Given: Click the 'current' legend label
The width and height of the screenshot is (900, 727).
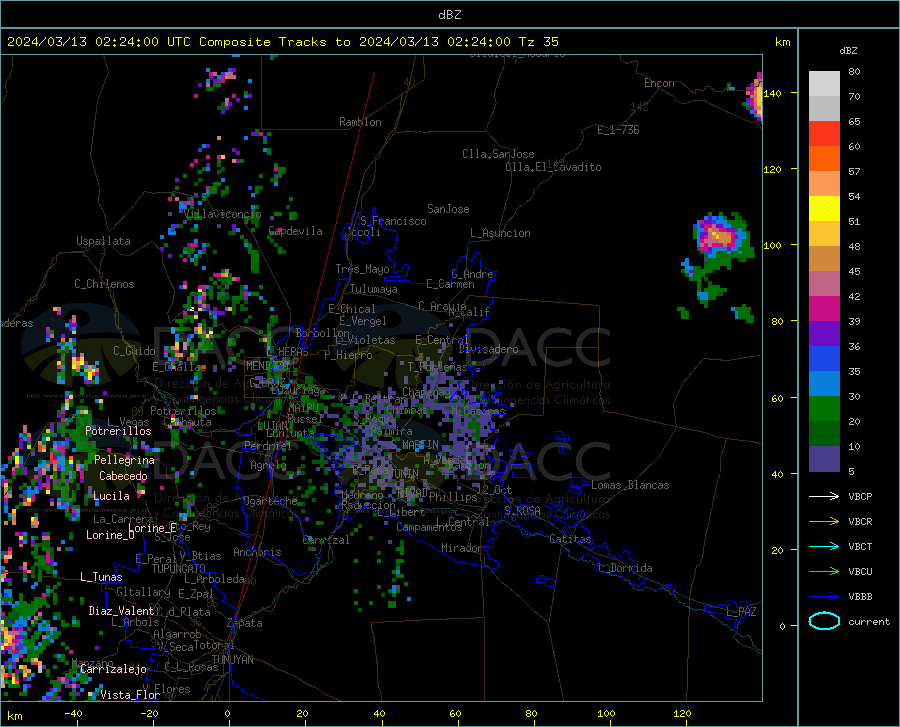Looking at the screenshot, I should click(x=869, y=621).
